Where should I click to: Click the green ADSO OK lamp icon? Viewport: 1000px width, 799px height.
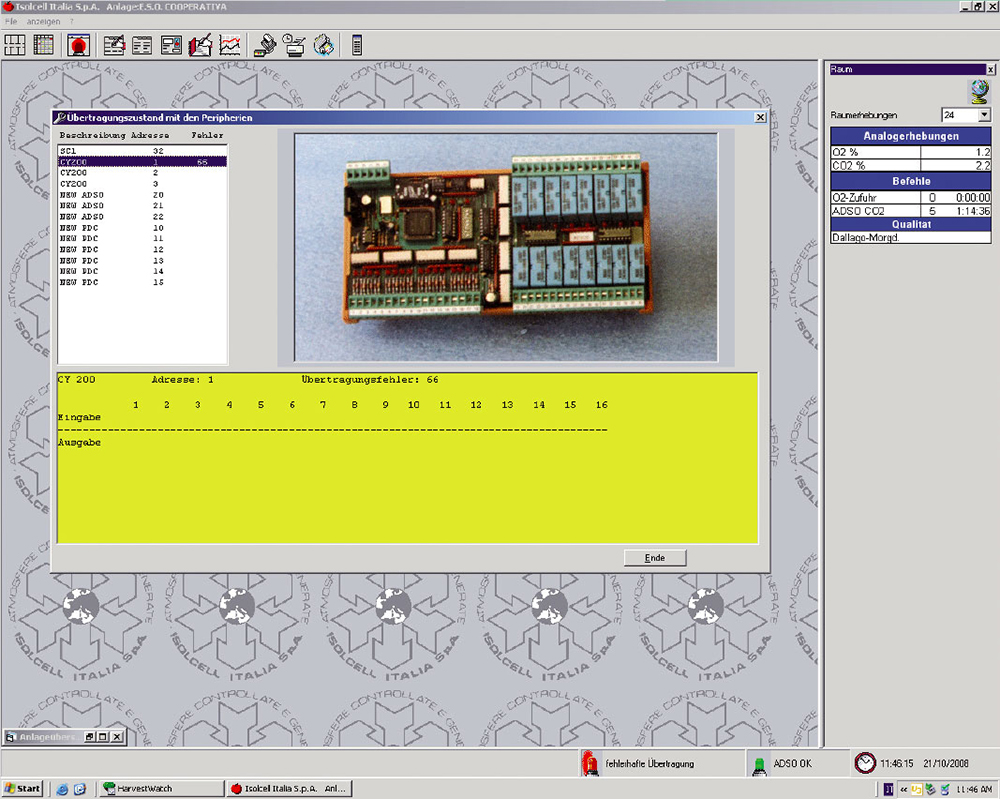tap(760, 763)
